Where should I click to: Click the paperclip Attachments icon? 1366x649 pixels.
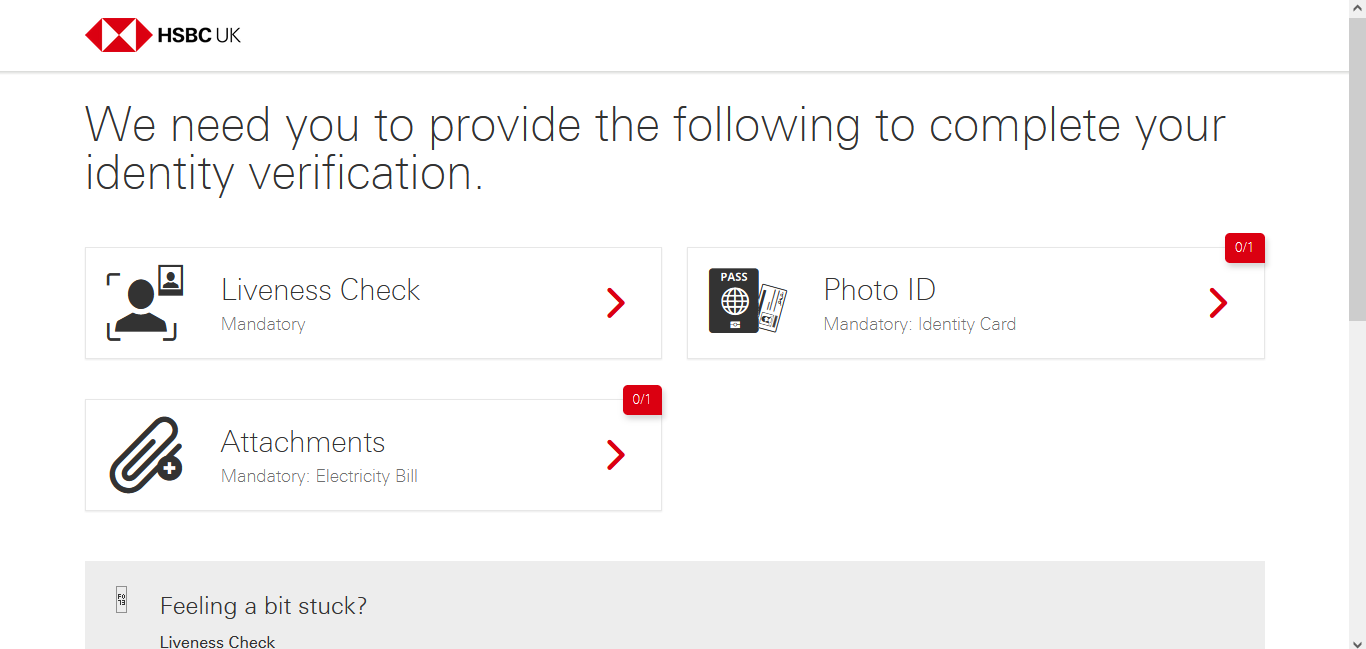[x=145, y=455]
